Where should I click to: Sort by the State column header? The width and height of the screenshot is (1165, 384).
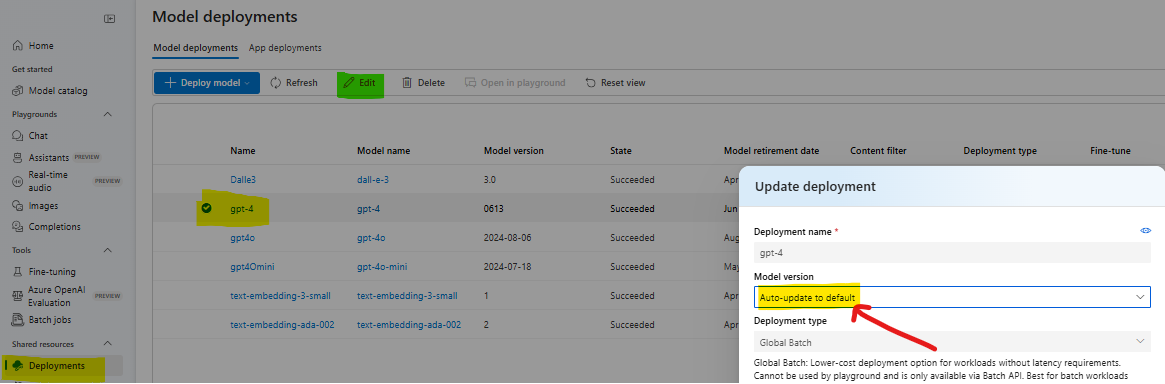(621, 151)
